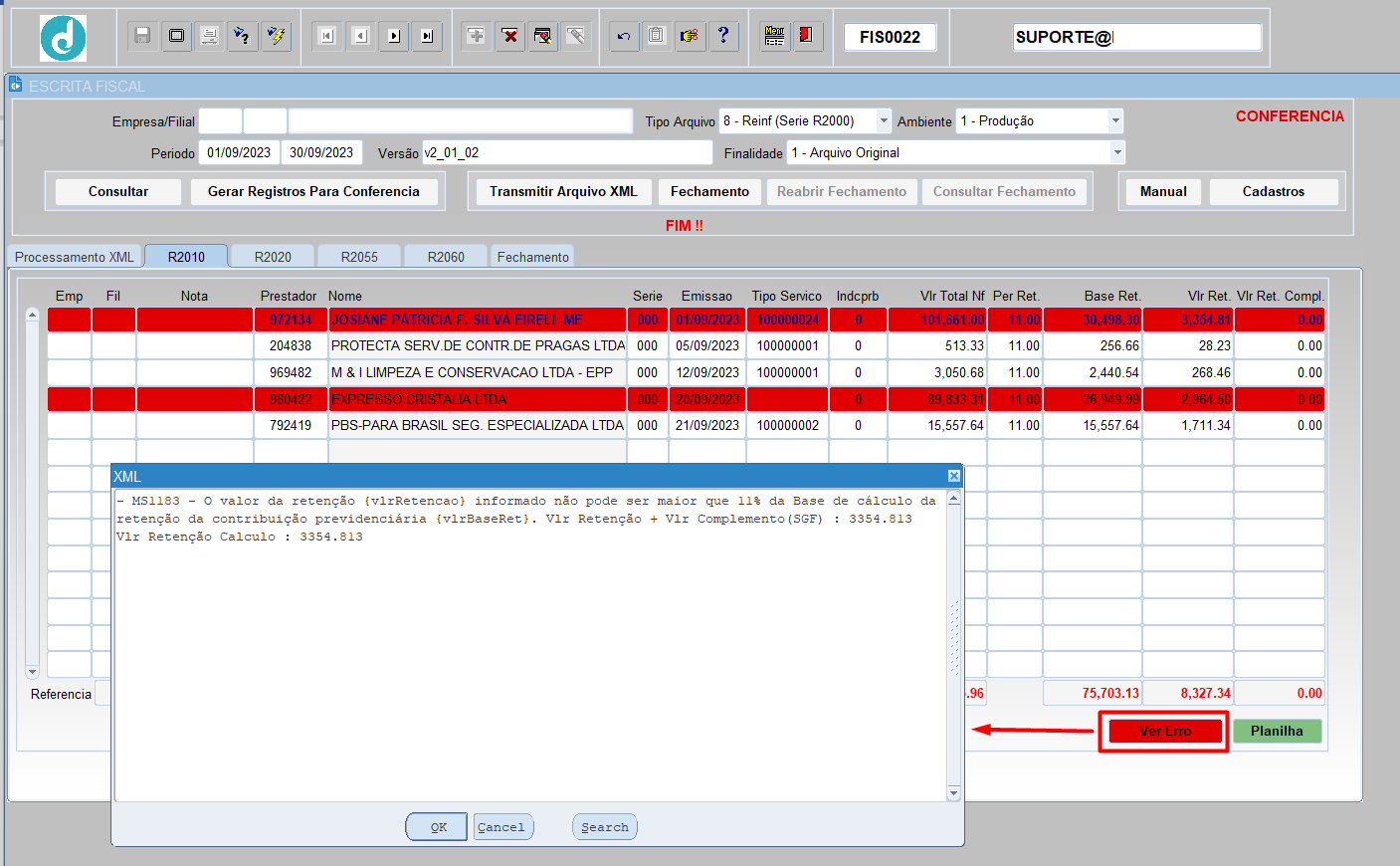Click Consultar Fechamento button
The height and width of the screenshot is (866, 1400).
1004,191
